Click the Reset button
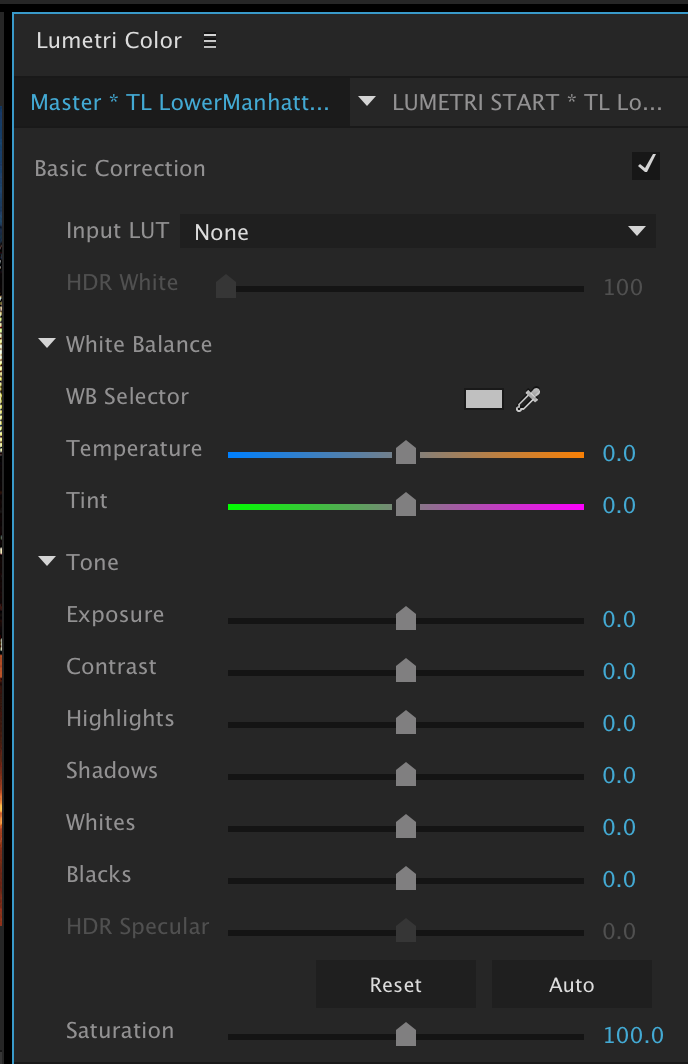The image size is (688, 1064). point(396,984)
